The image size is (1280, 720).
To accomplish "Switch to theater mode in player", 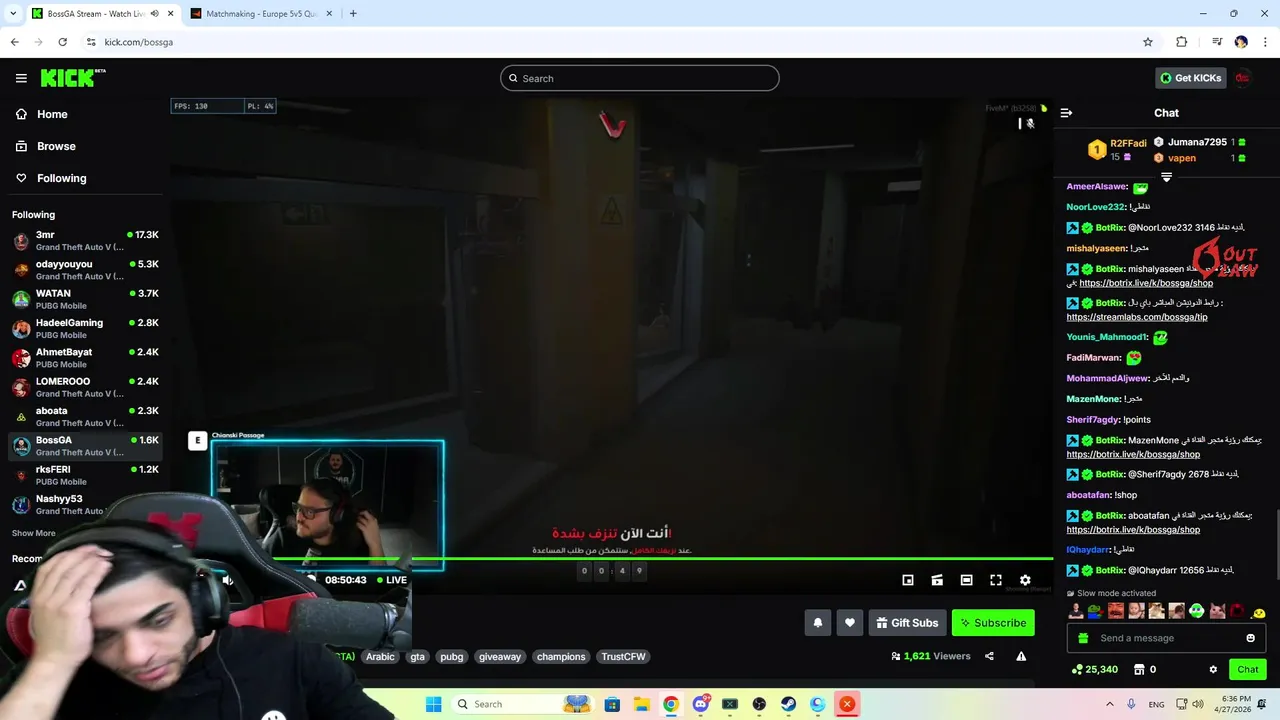I will [x=966, y=580].
